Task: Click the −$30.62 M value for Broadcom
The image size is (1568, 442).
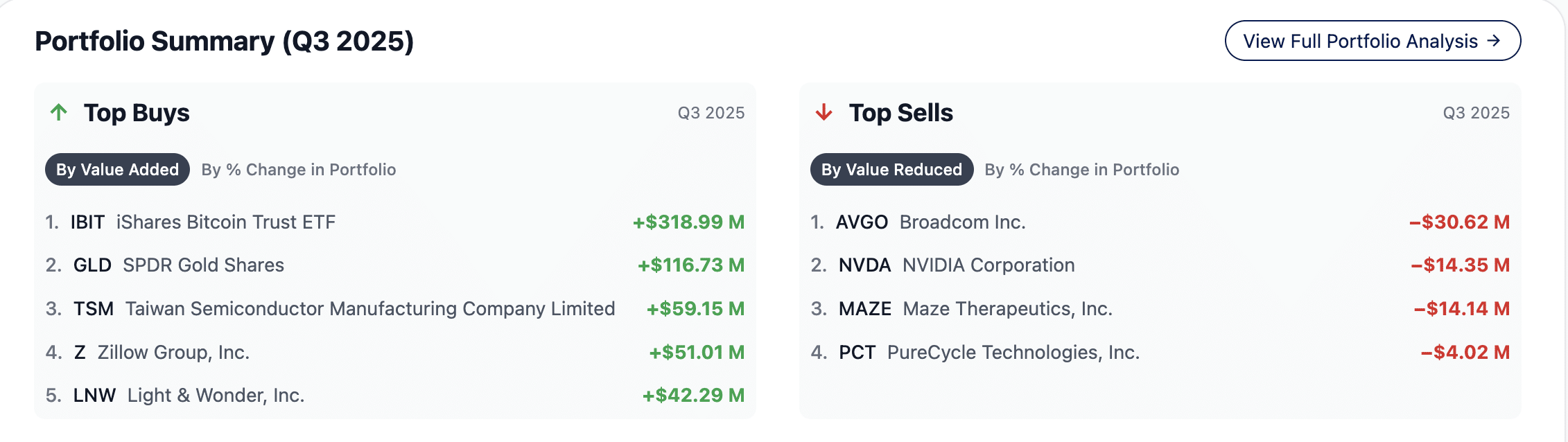Action: pos(1459,222)
